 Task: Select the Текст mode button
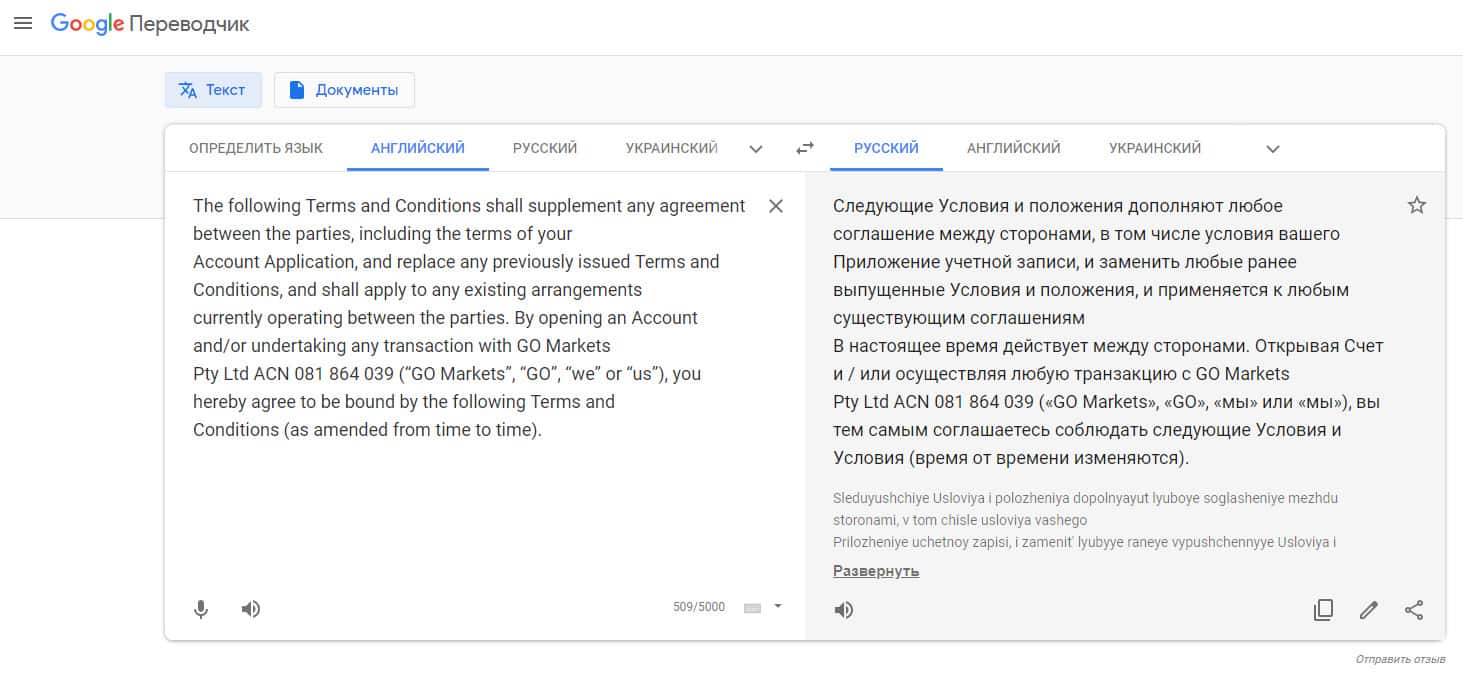pos(213,90)
